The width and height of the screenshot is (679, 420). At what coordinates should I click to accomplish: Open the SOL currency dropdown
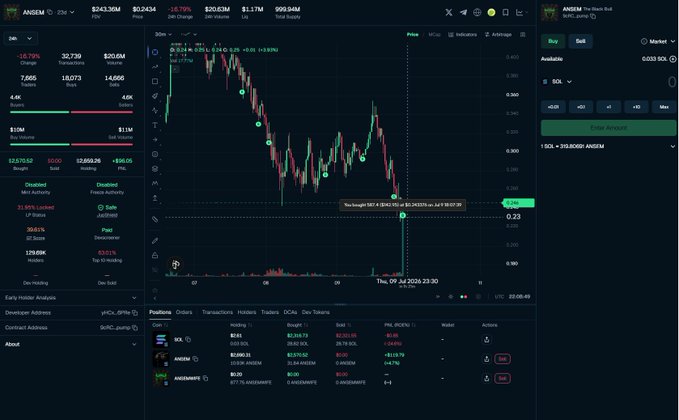tap(557, 82)
